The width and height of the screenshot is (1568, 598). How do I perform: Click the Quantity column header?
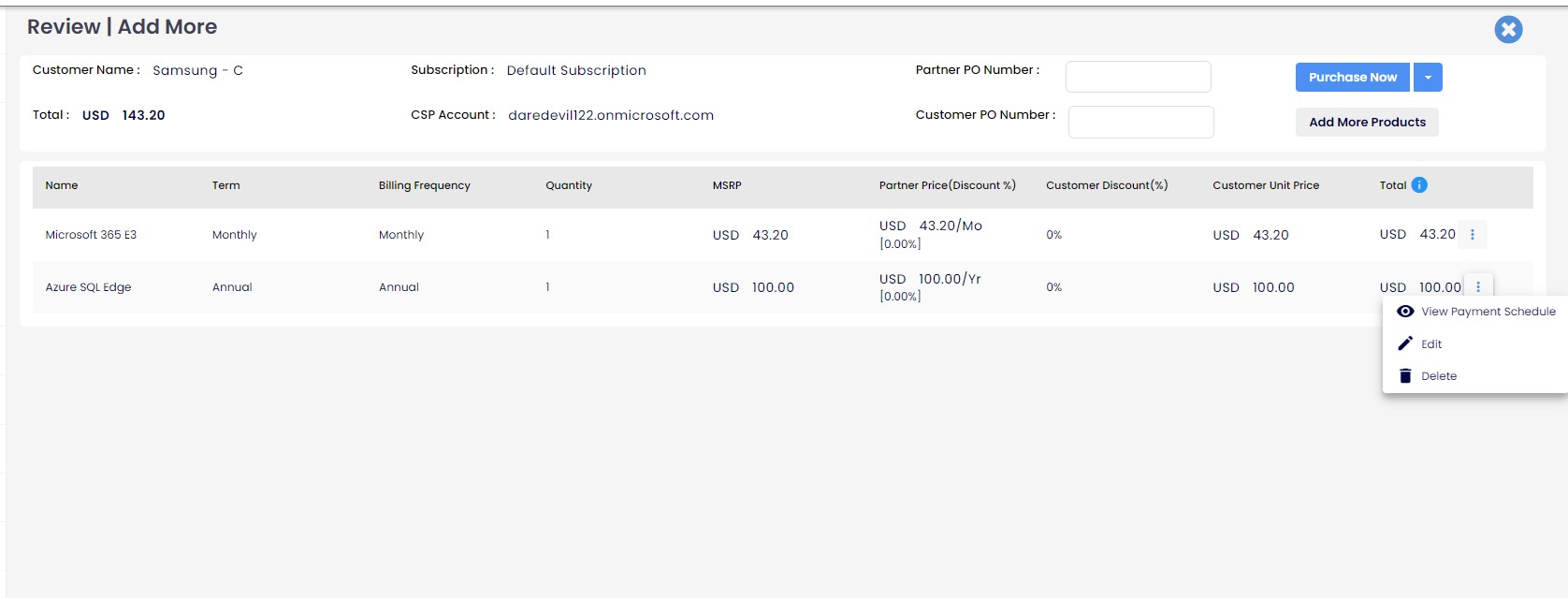[x=569, y=185]
